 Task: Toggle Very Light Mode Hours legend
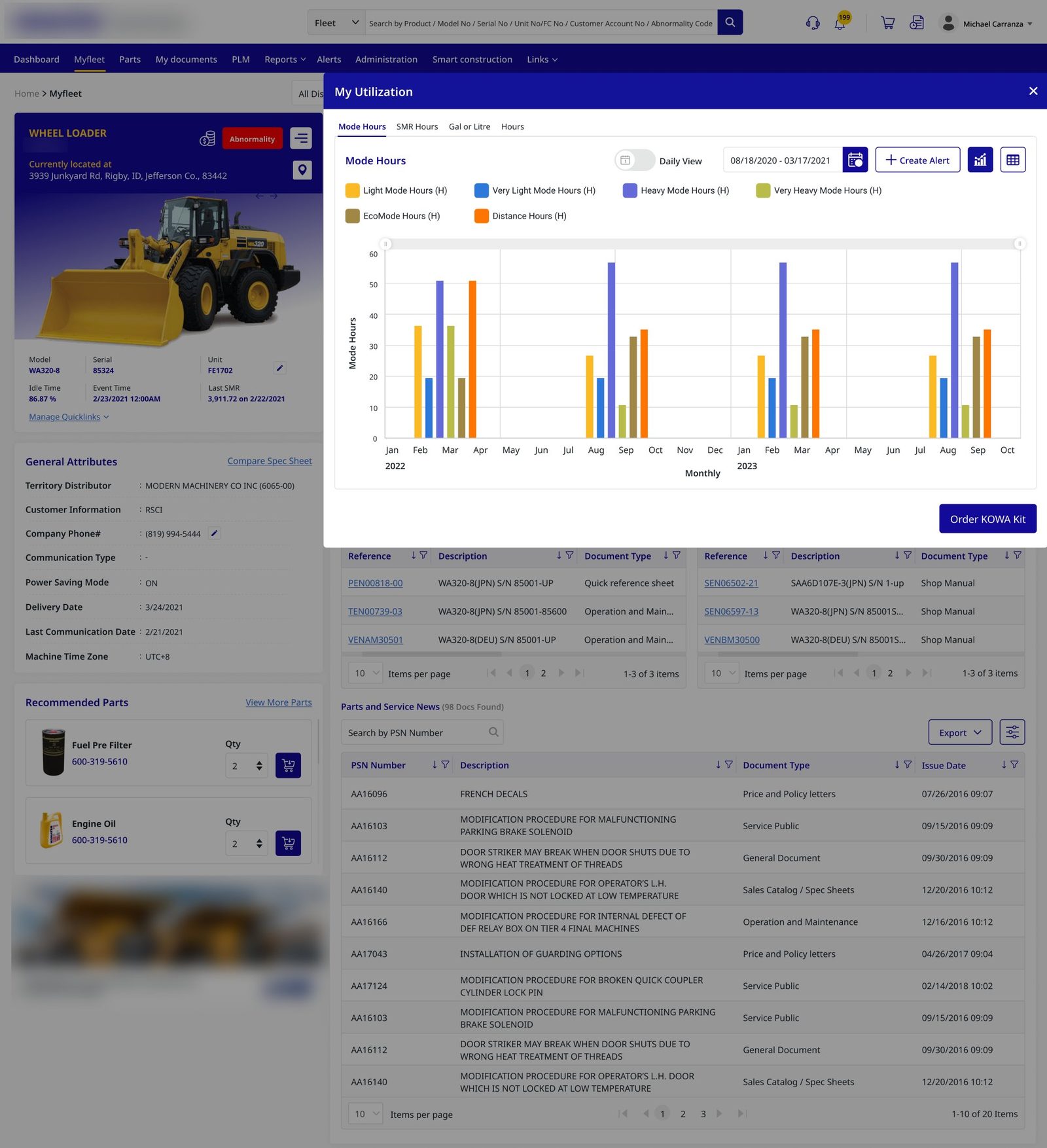[535, 190]
